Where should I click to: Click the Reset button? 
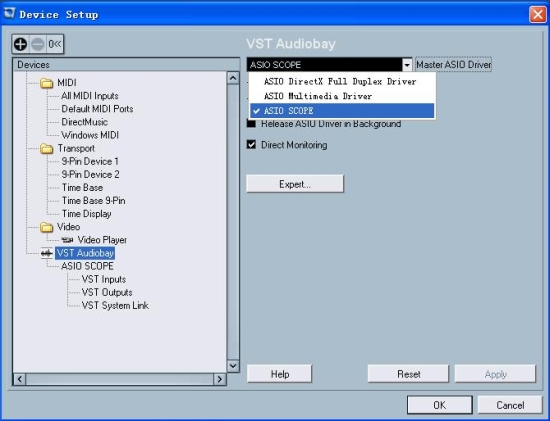(408, 374)
